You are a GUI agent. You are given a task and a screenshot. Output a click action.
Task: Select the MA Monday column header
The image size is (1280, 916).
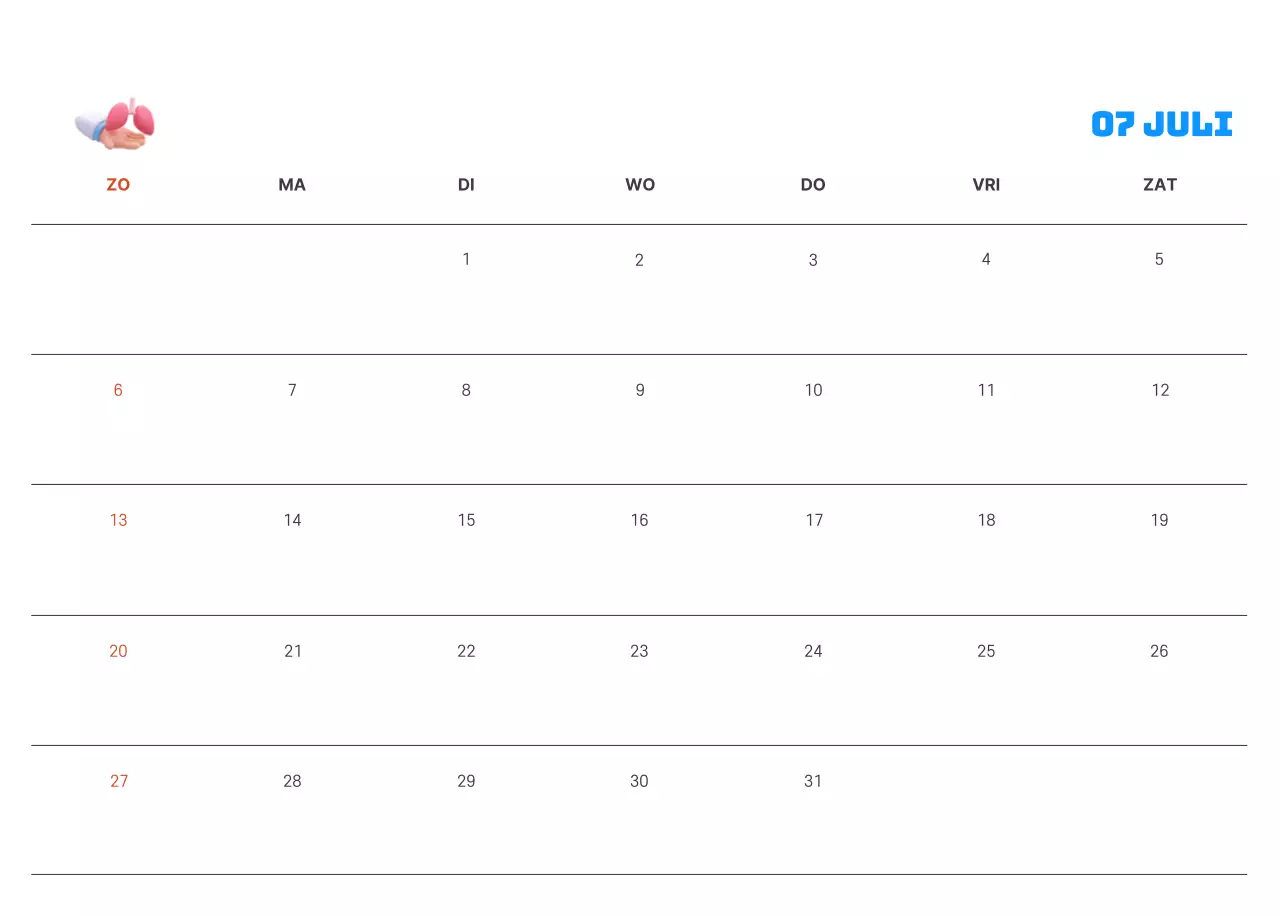point(292,185)
